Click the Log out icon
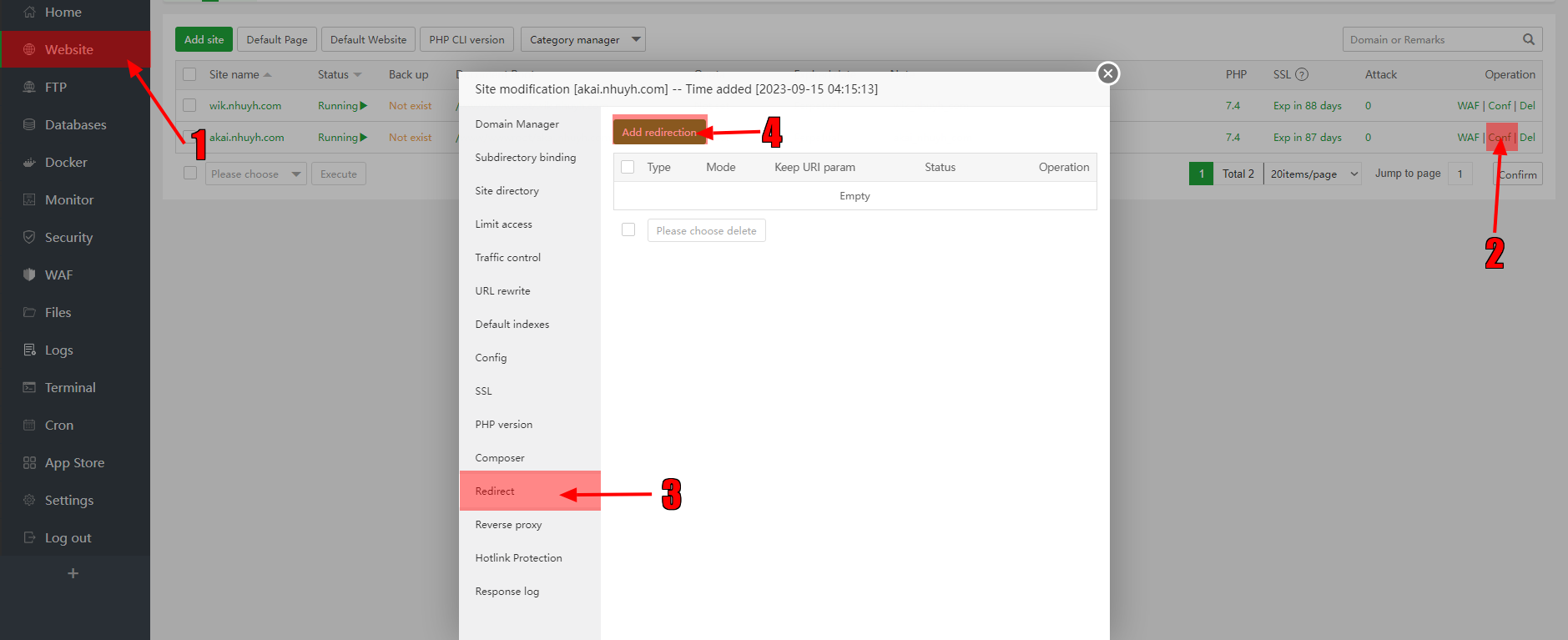Screen dimensions: 1568x640 click(x=29, y=538)
